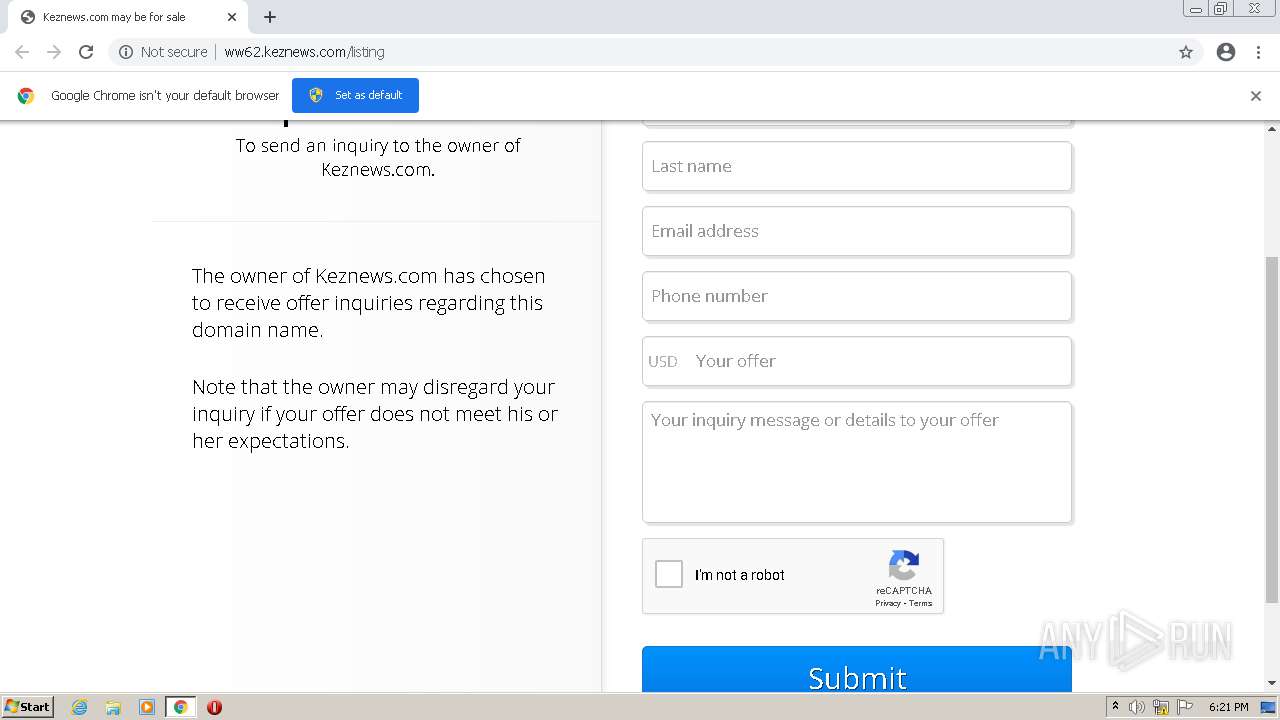Check the I'm not a robot box
The image size is (1280, 720).
(669, 574)
